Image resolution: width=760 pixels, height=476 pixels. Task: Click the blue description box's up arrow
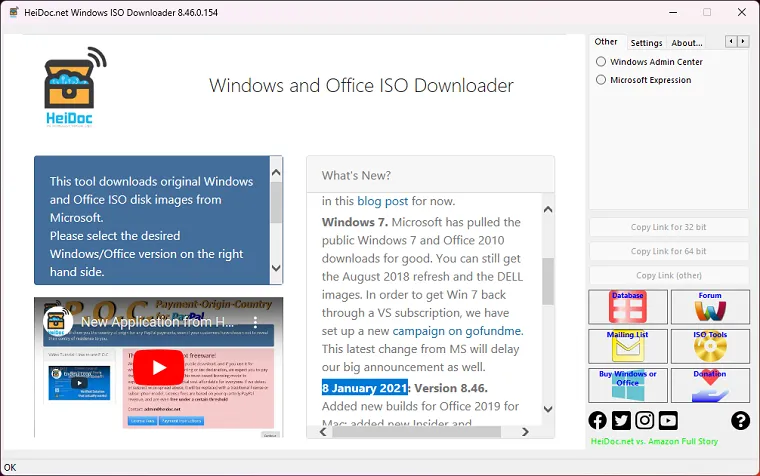(276, 173)
